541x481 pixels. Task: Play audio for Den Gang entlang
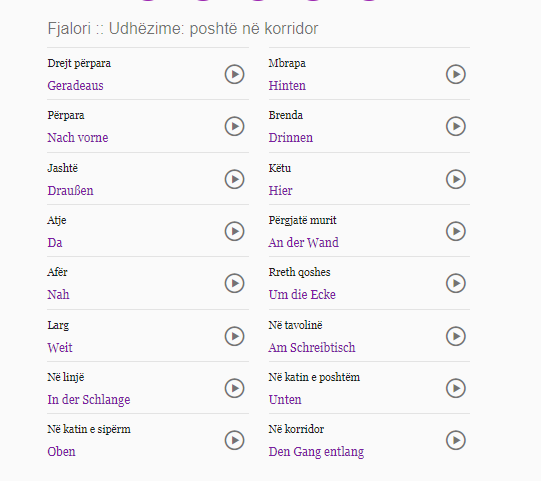pyautogui.click(x=456, y=440)
